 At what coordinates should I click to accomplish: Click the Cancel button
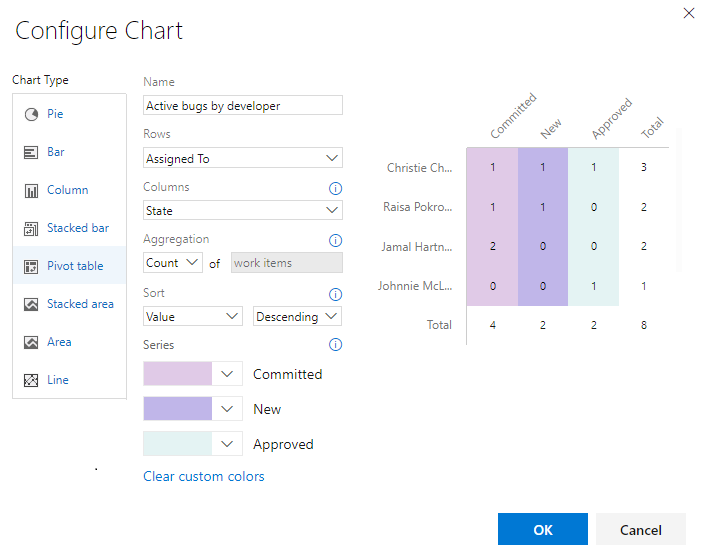click(641, 529)
